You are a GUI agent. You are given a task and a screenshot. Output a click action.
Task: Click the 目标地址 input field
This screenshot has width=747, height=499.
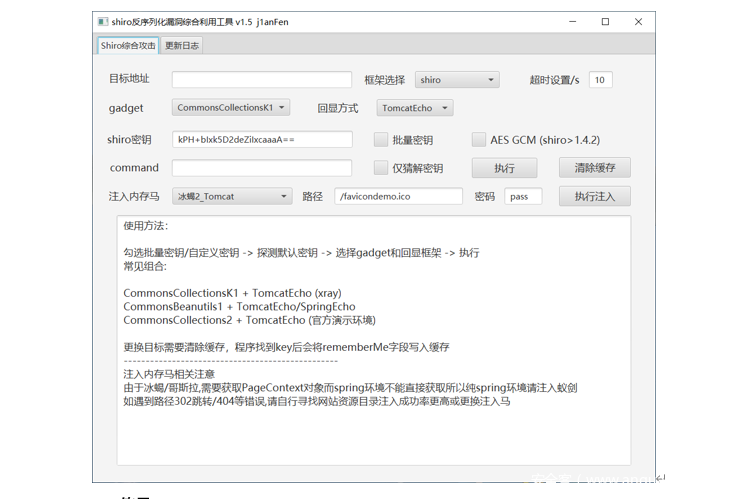click(262, 80)
